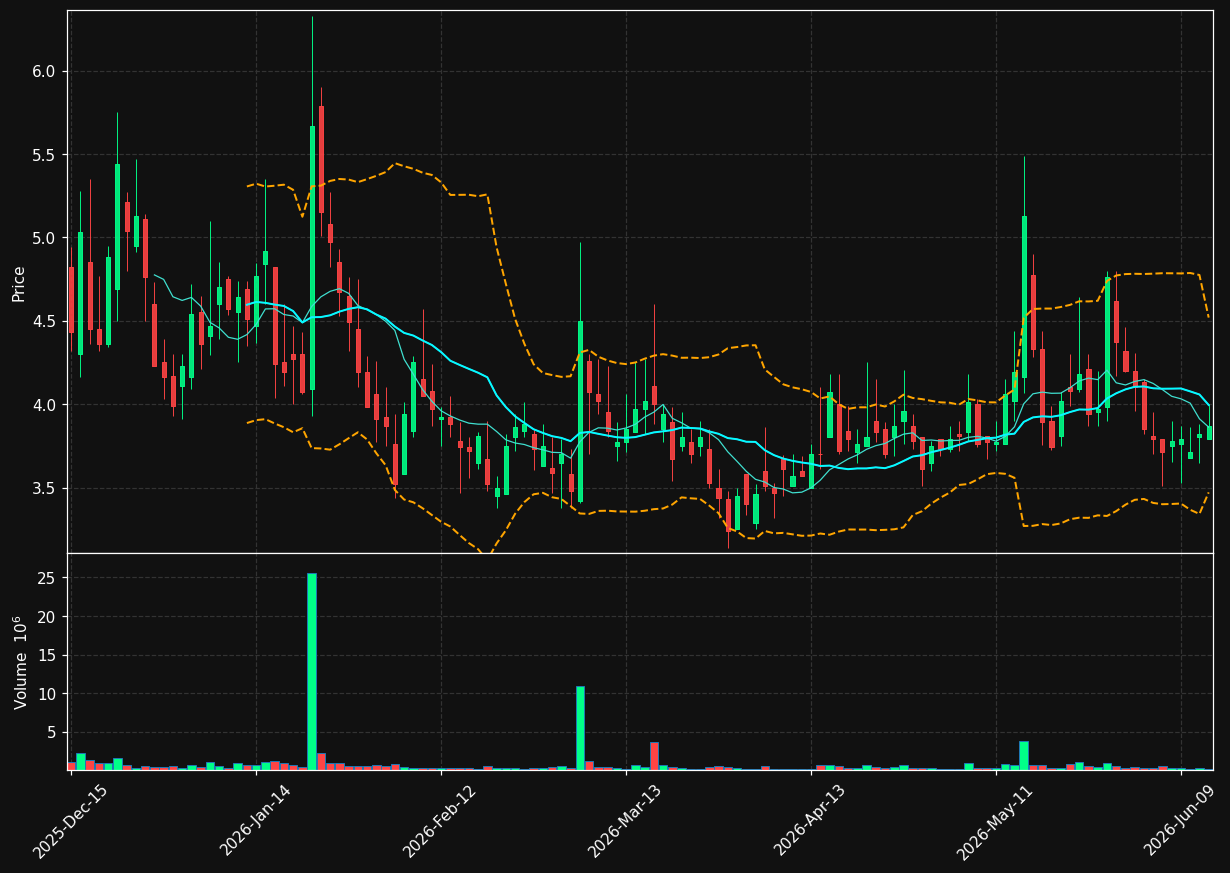Click the second-tallest green volume bar near 11 million
The image size is (1230, 873).
(580, 728)
